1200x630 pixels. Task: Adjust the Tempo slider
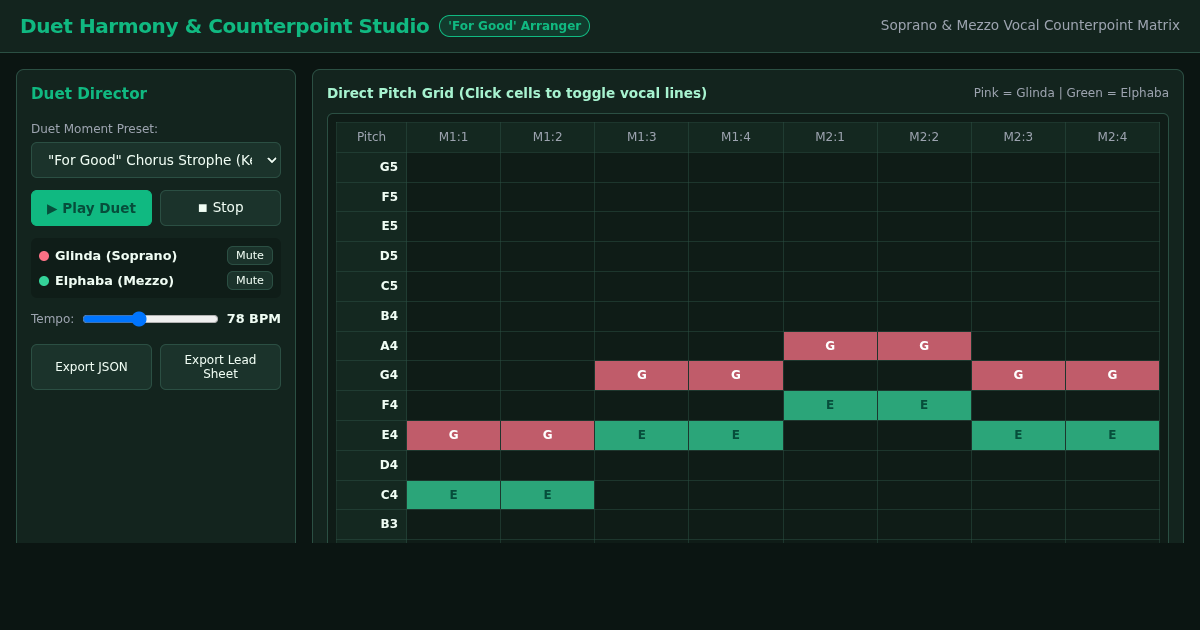coord(150,319)
